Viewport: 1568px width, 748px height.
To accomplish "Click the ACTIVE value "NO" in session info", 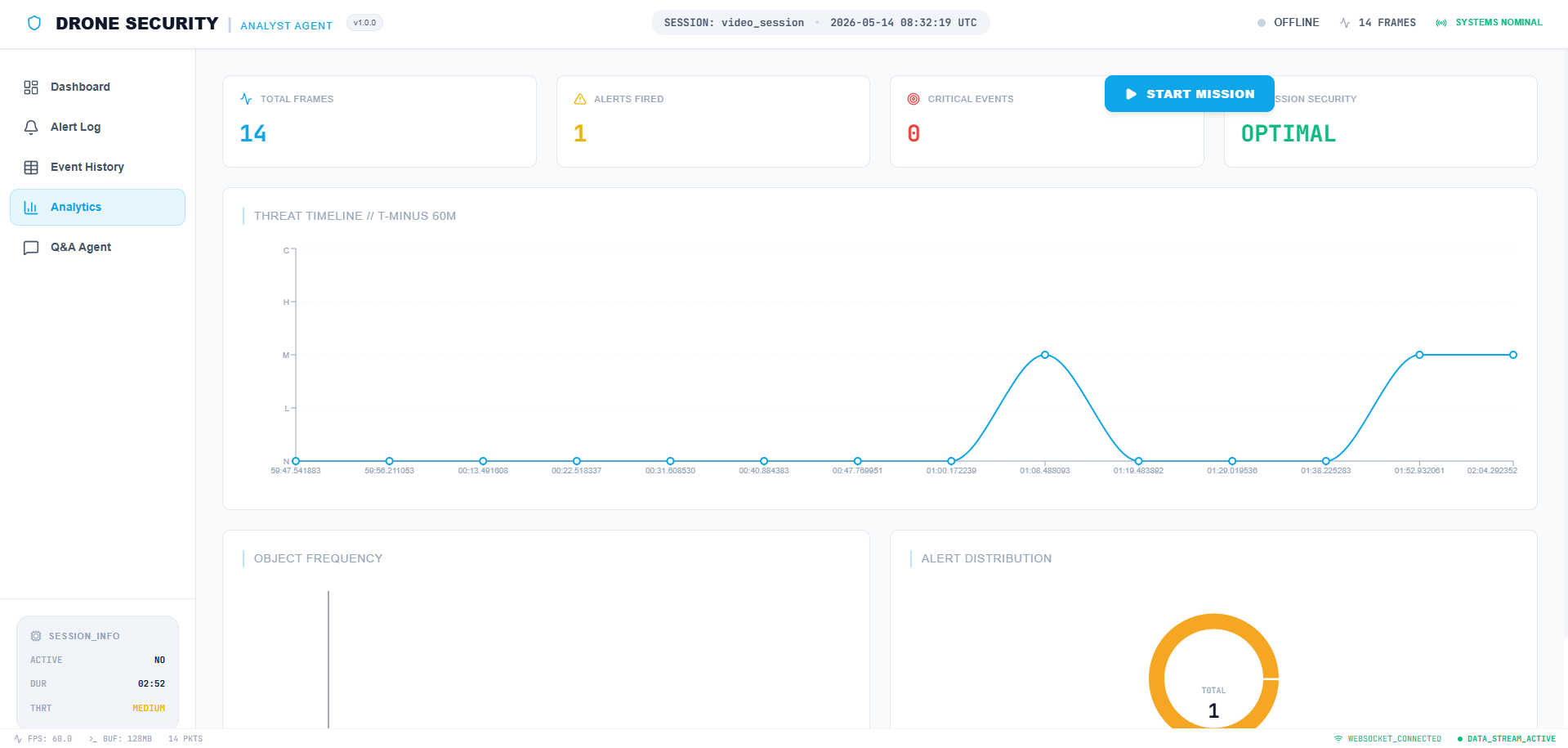I will pos(159,660).
